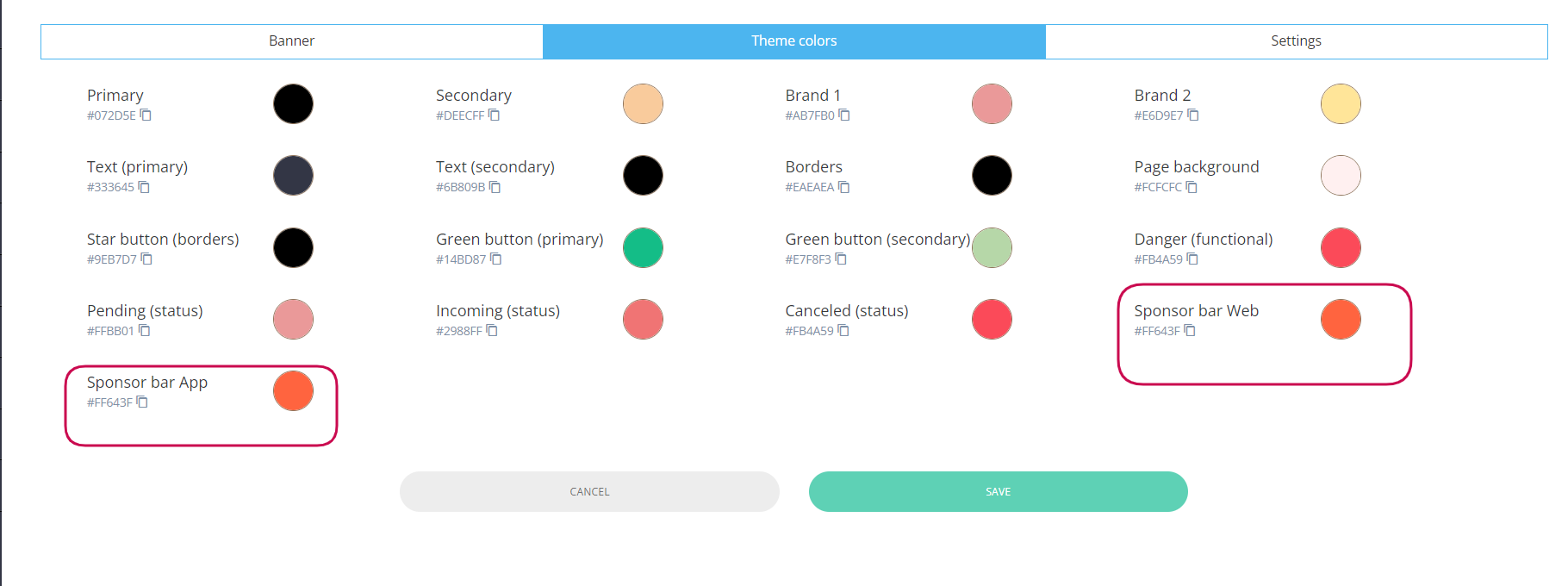Copy the Page background hex code
This screenshot has height=586, width=1568.
click(x=1192, y=187)
